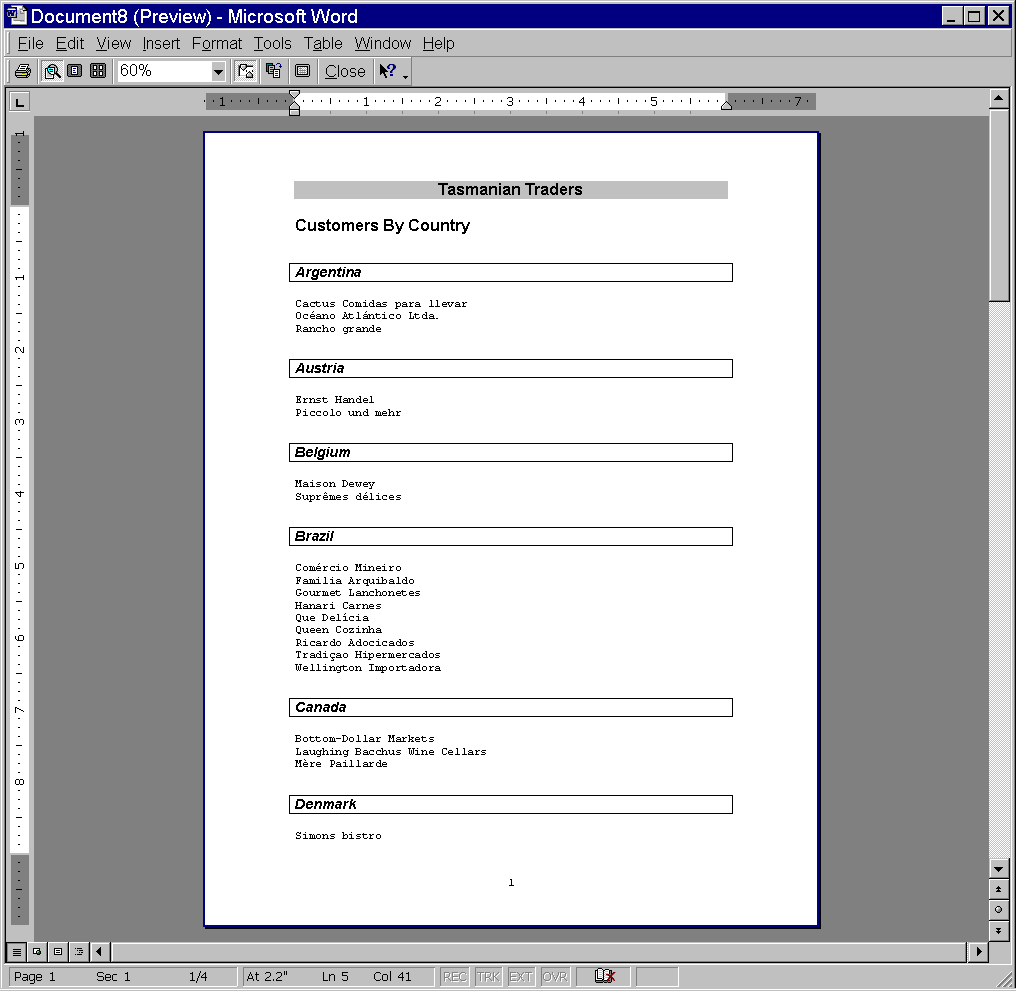Click horizontal scrollbar left arrow

coord(99,951)
